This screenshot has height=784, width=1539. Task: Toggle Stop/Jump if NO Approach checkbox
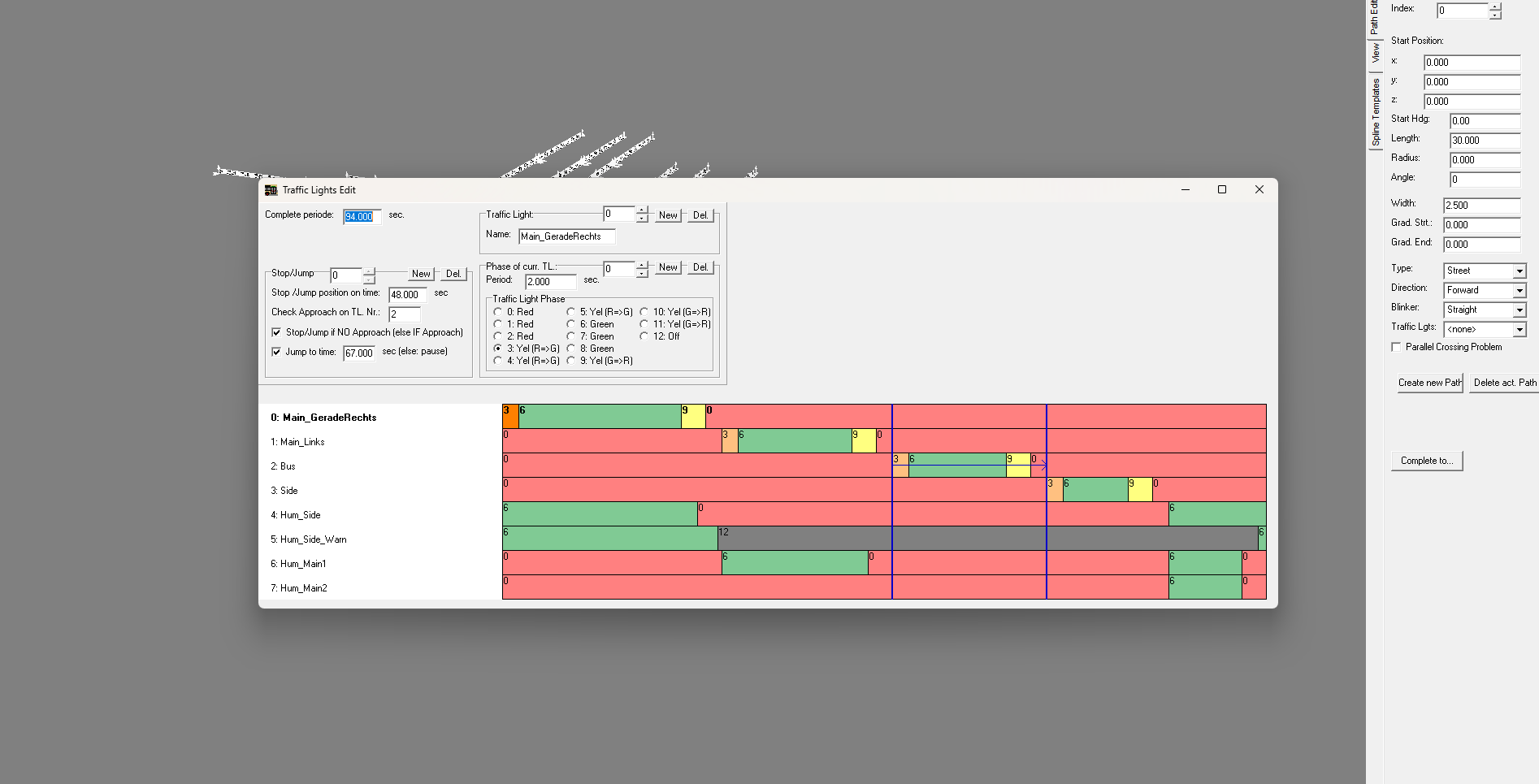(276, 332)
